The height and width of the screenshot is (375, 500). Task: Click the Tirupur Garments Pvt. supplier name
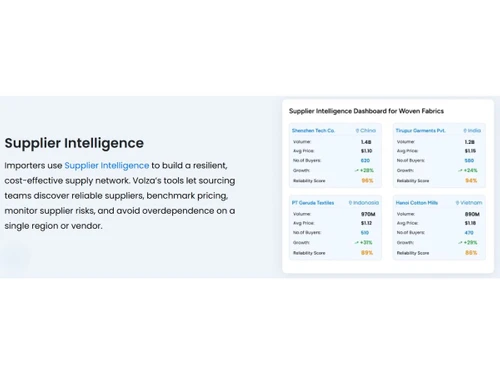[420, 130]
